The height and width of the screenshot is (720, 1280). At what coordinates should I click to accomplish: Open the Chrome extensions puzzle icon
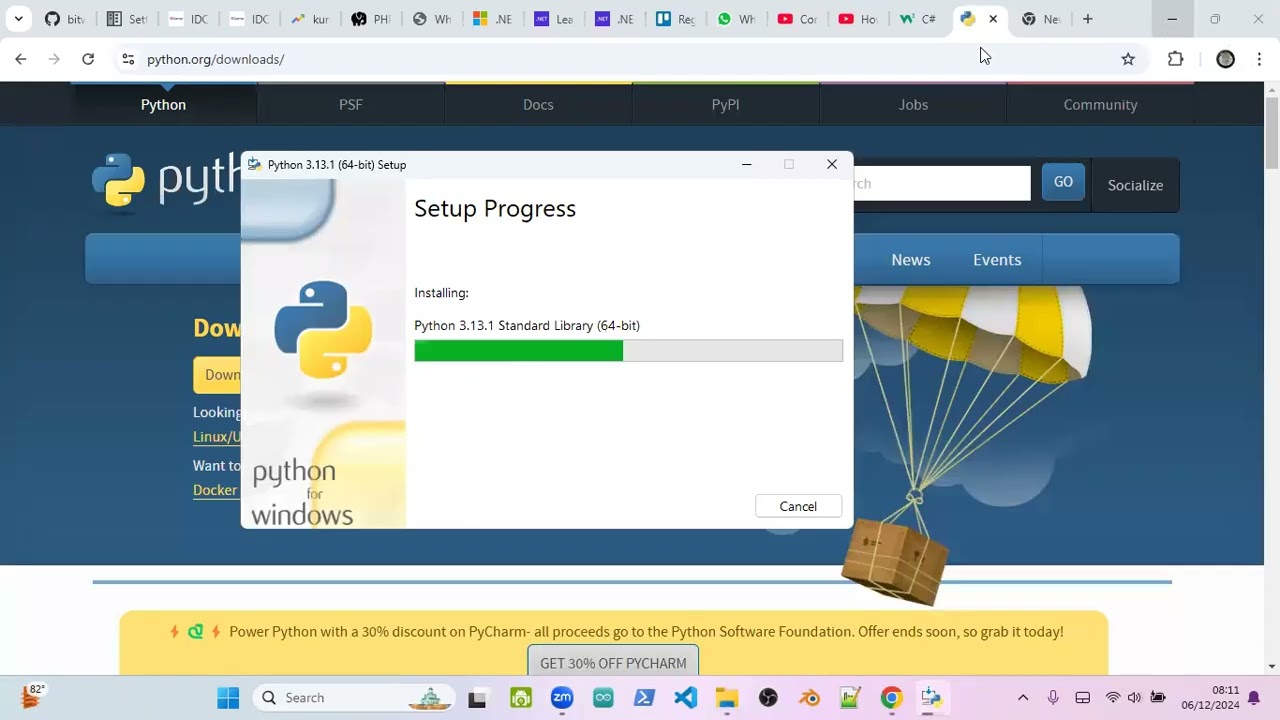pyautogui.click(x=1176, y=59)
